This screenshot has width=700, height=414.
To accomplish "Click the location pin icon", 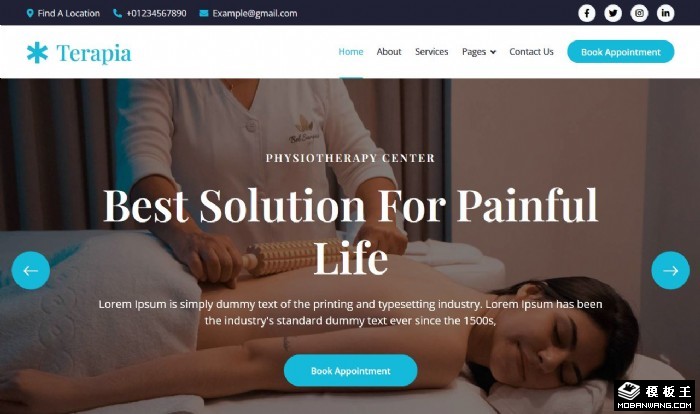I will (30, 13).
